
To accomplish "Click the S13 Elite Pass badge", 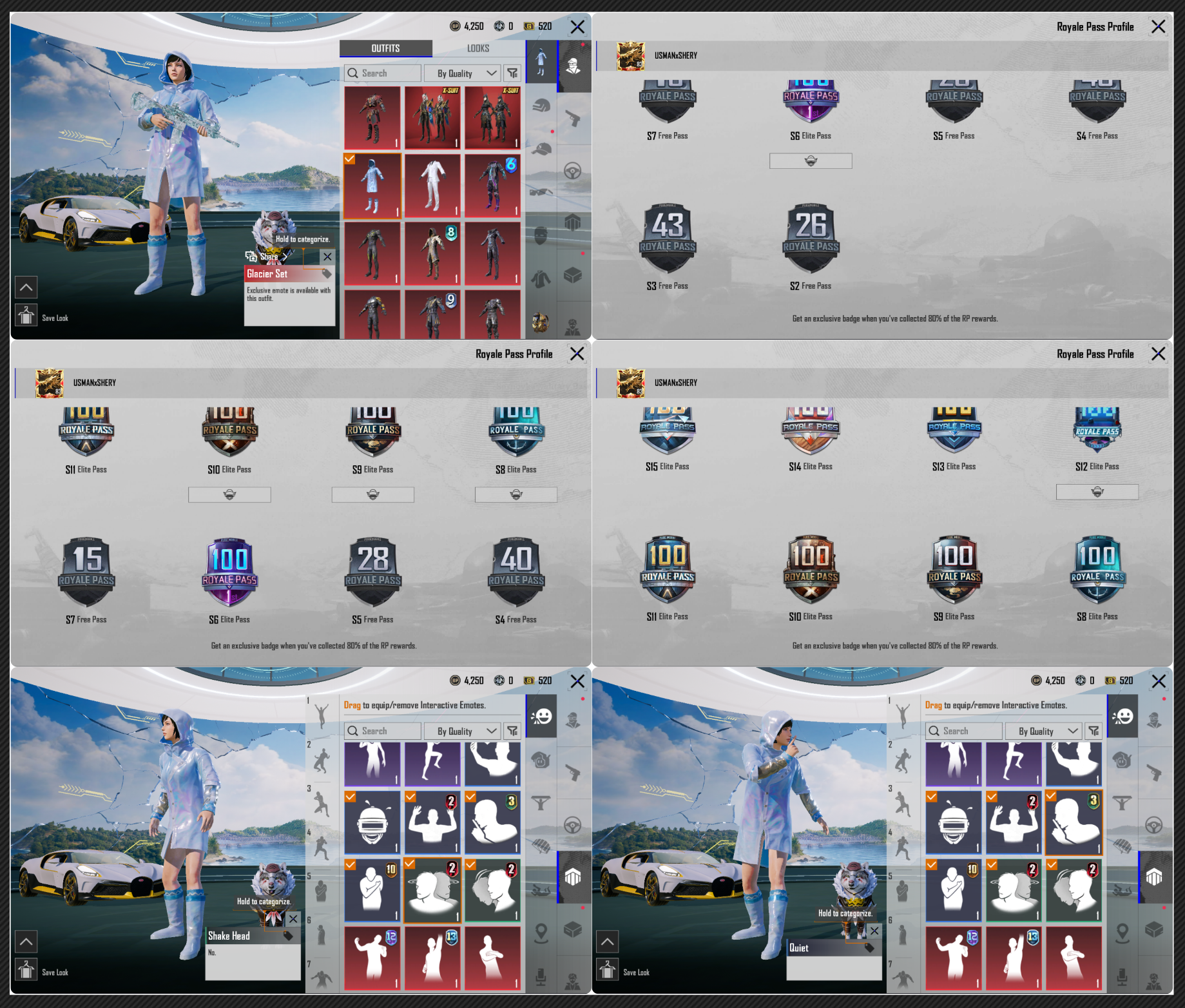I will pyautogui.click(x=954, y=431).
